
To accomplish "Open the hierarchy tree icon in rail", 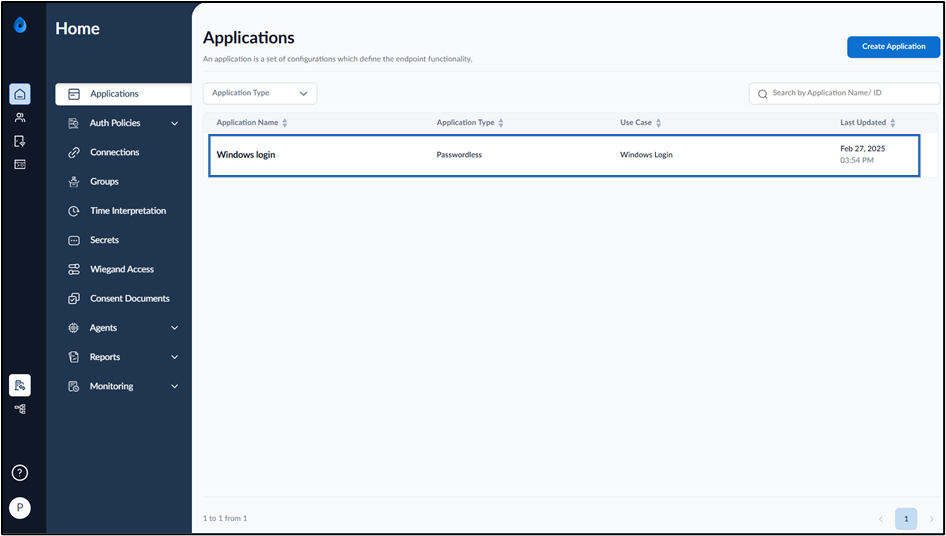I will point(20,409).
